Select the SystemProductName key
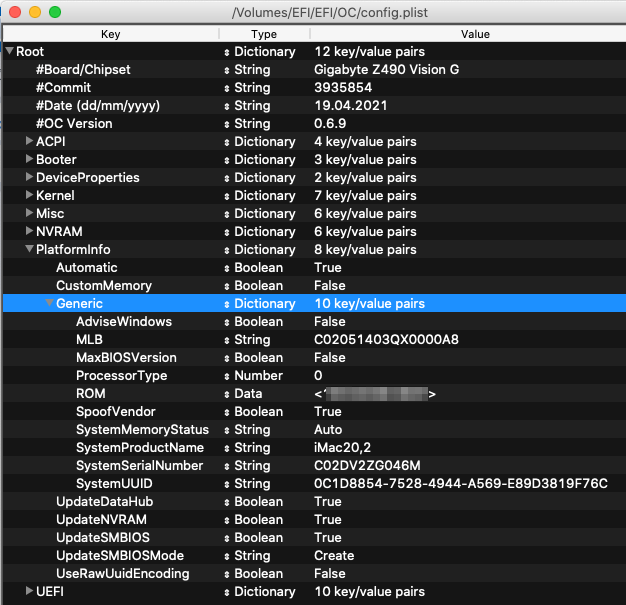The height and width of the screenshot is (605, 626). pos(140,448)
